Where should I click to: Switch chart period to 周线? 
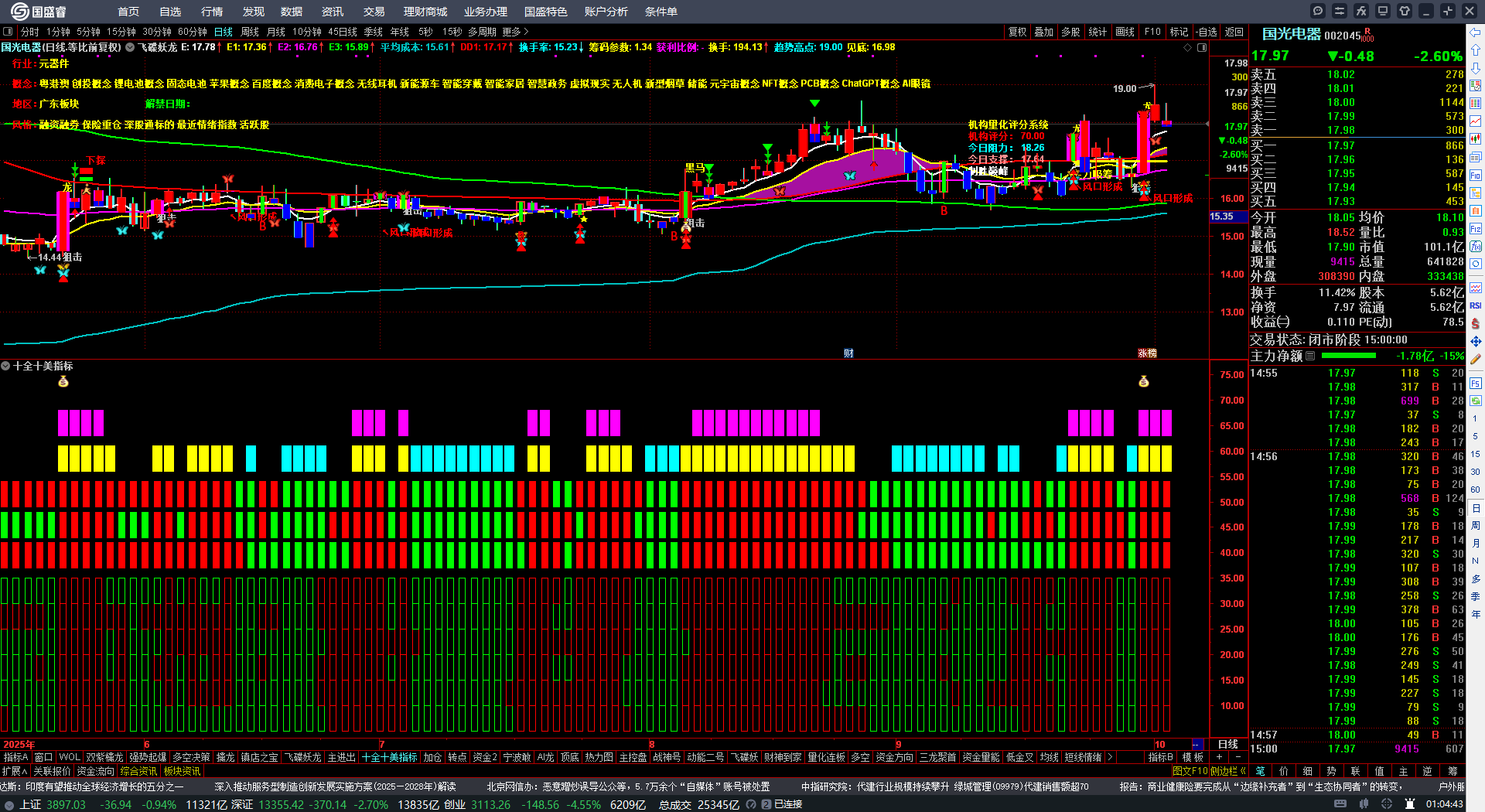pyautogui.click(x=250, y=32)
